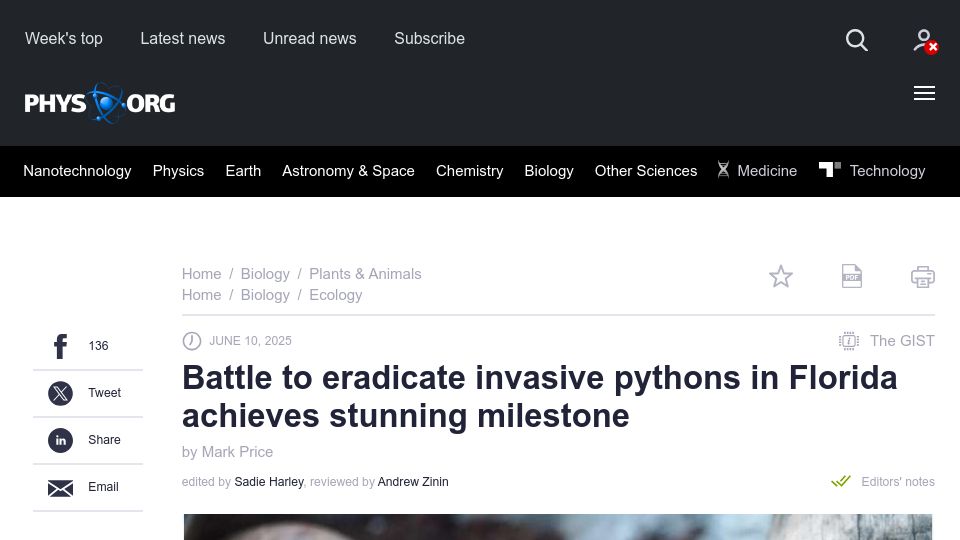Click the article headline about pythons

(x=539, y=397)
